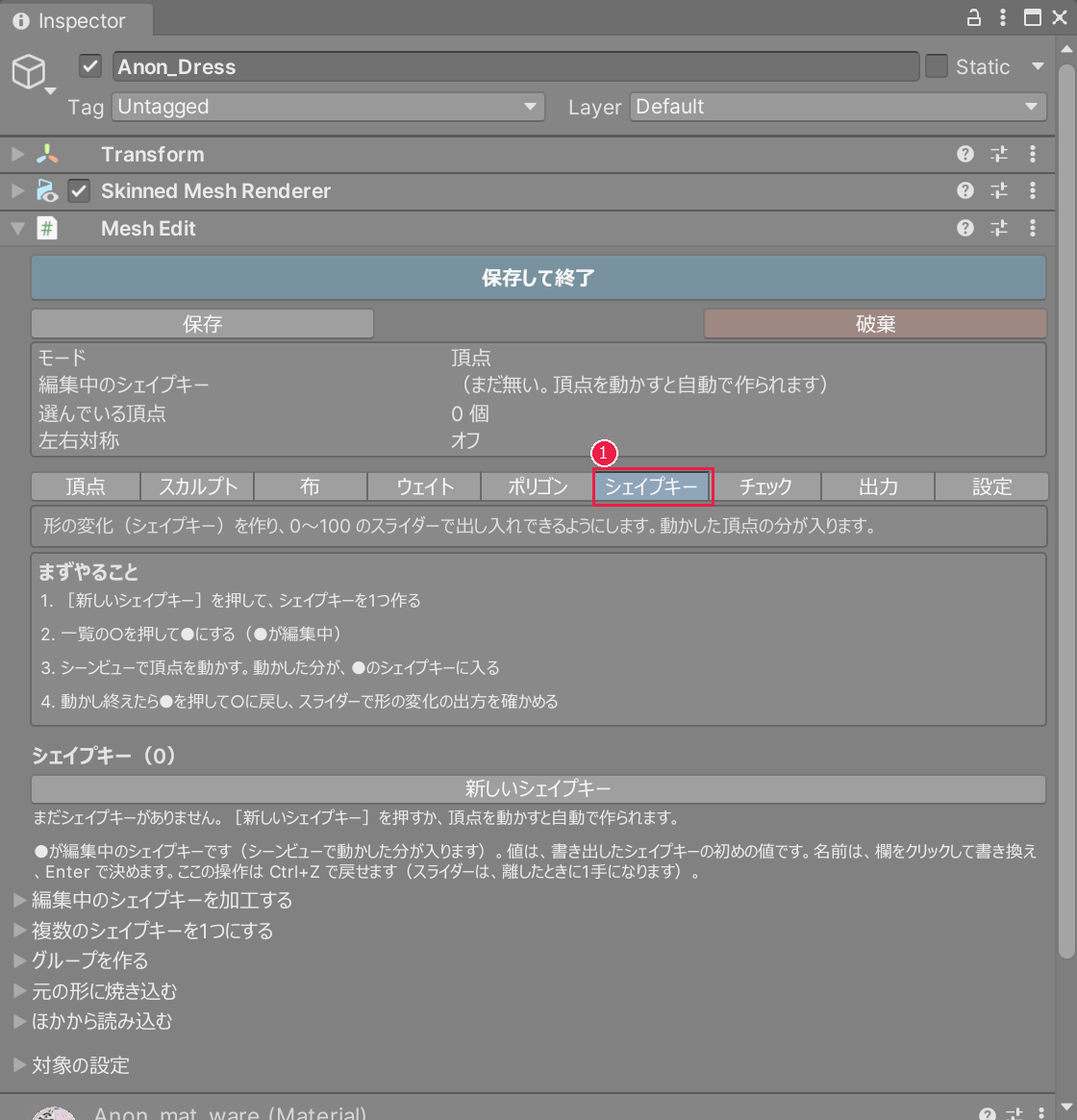Open the Static flags dropdown arrow

(1038, 66)
